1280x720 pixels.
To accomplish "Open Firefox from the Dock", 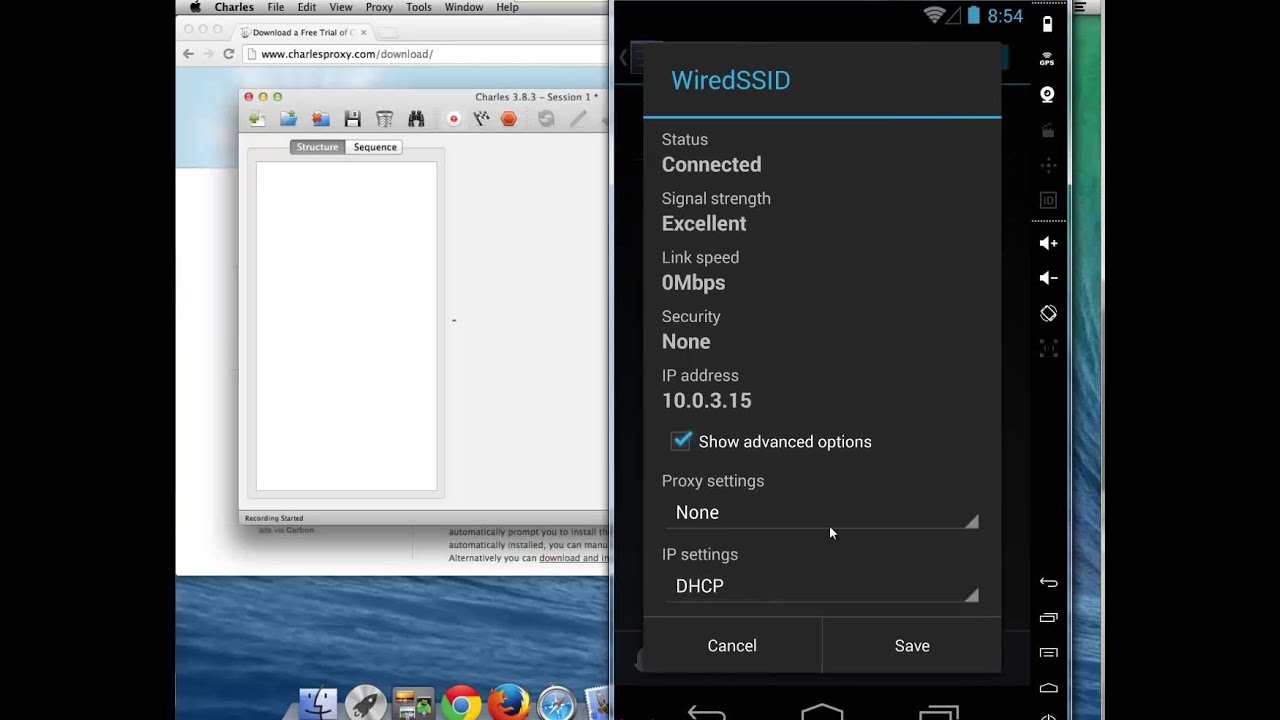I will tap(509, 704).
